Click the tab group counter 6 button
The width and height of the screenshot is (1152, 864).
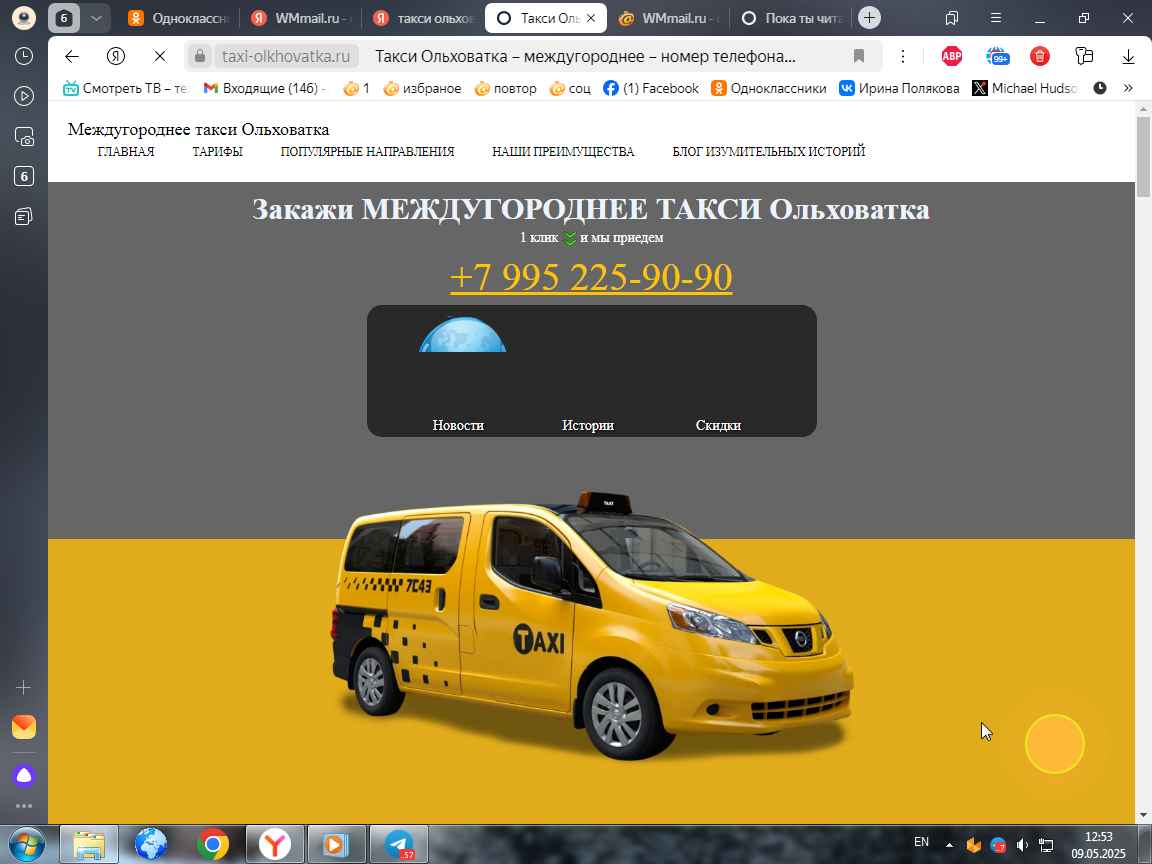click(64, 18)
